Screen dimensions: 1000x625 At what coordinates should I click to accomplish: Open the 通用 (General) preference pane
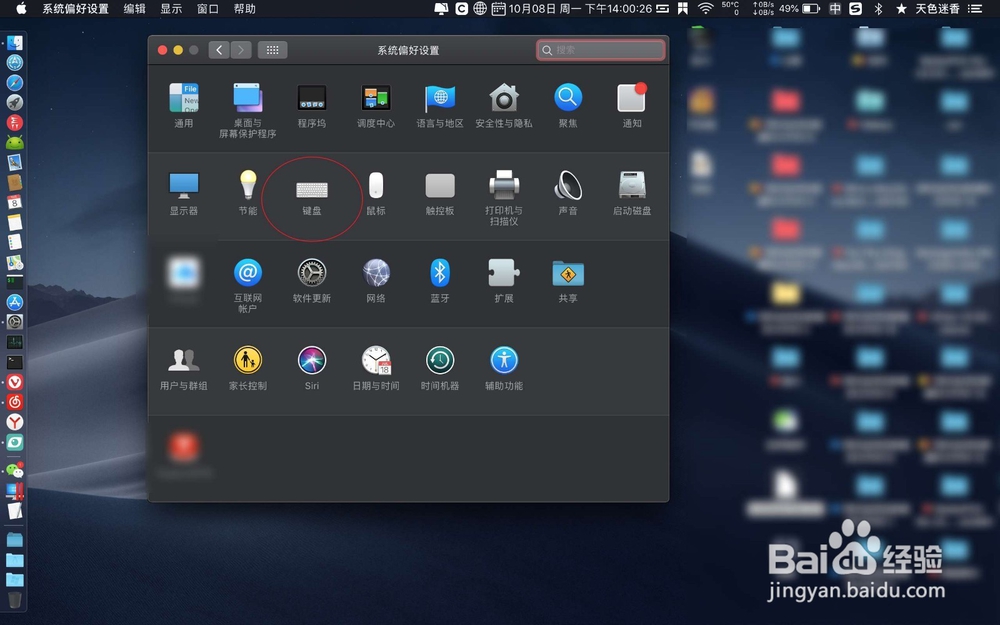coord(184,105)
